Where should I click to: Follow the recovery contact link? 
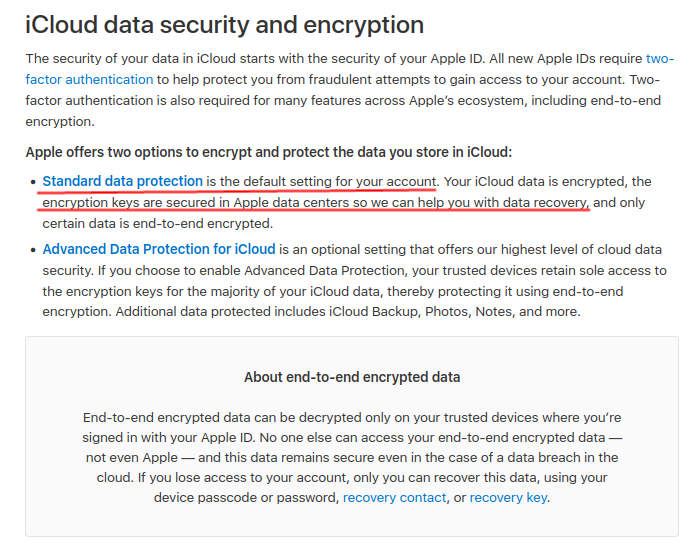[x=394, y=498]
